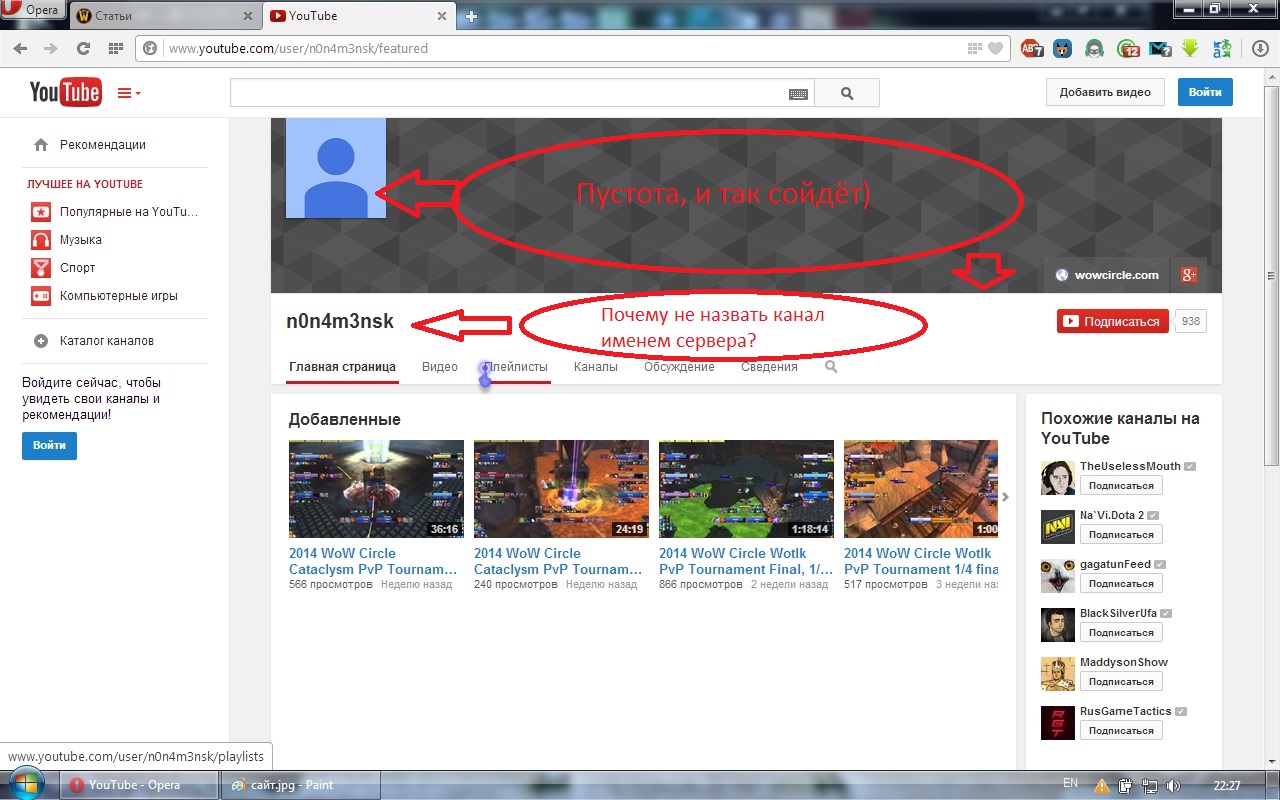The image size is (1280, 800).
Task: Open the Speed Dial grid icon
Action: (115, 48)
